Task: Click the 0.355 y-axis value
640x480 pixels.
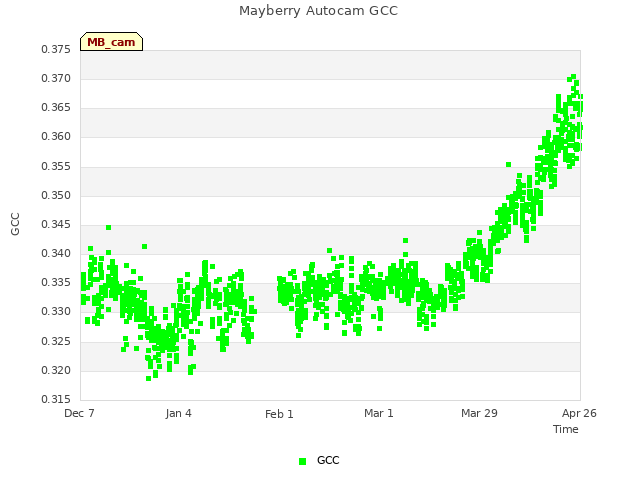Action: tap(56, 167)
